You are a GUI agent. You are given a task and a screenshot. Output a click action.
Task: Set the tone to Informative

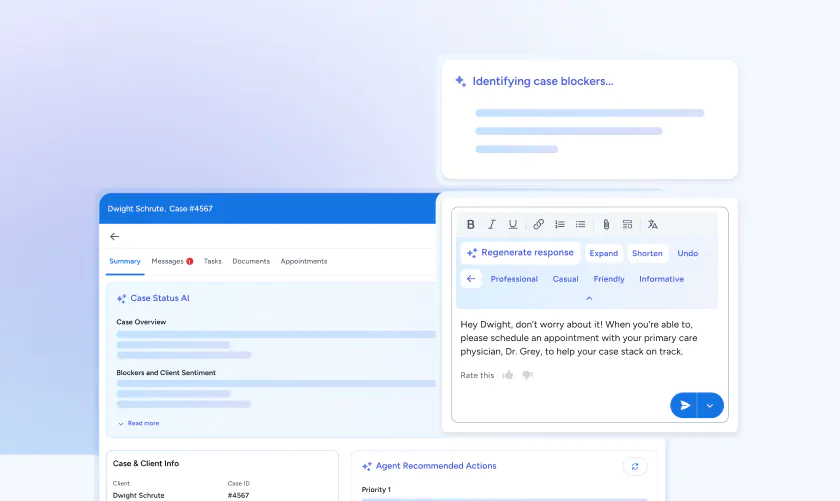click(661, 279)
